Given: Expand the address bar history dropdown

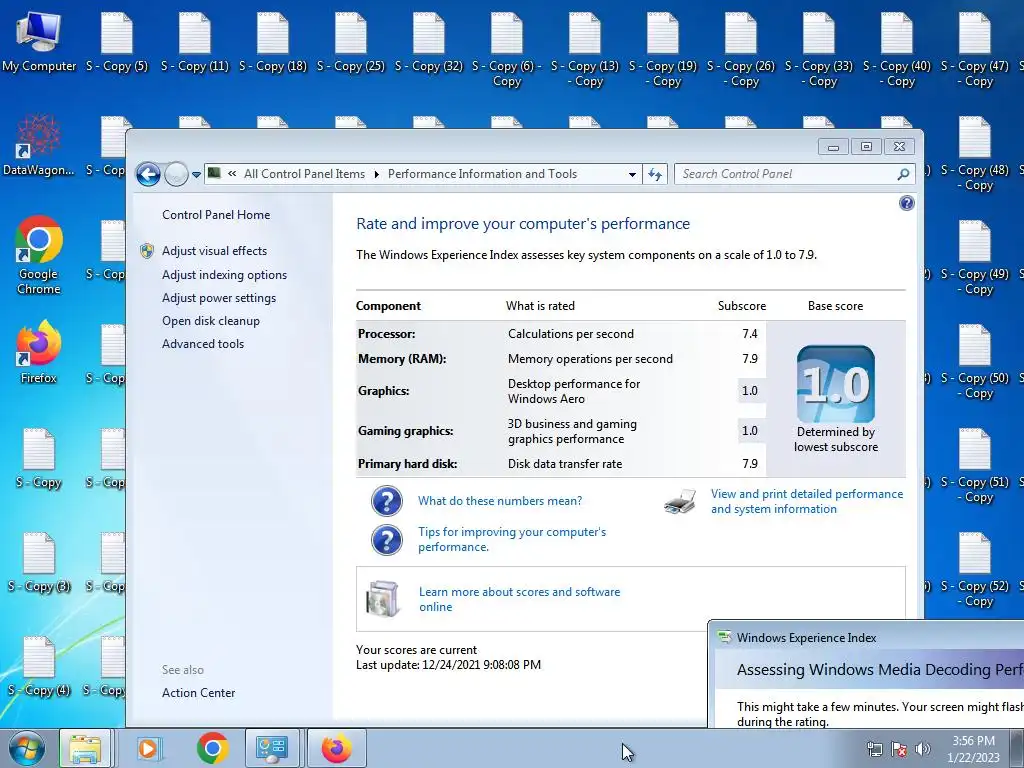Looking at the screenshot, I should (632, 174).
